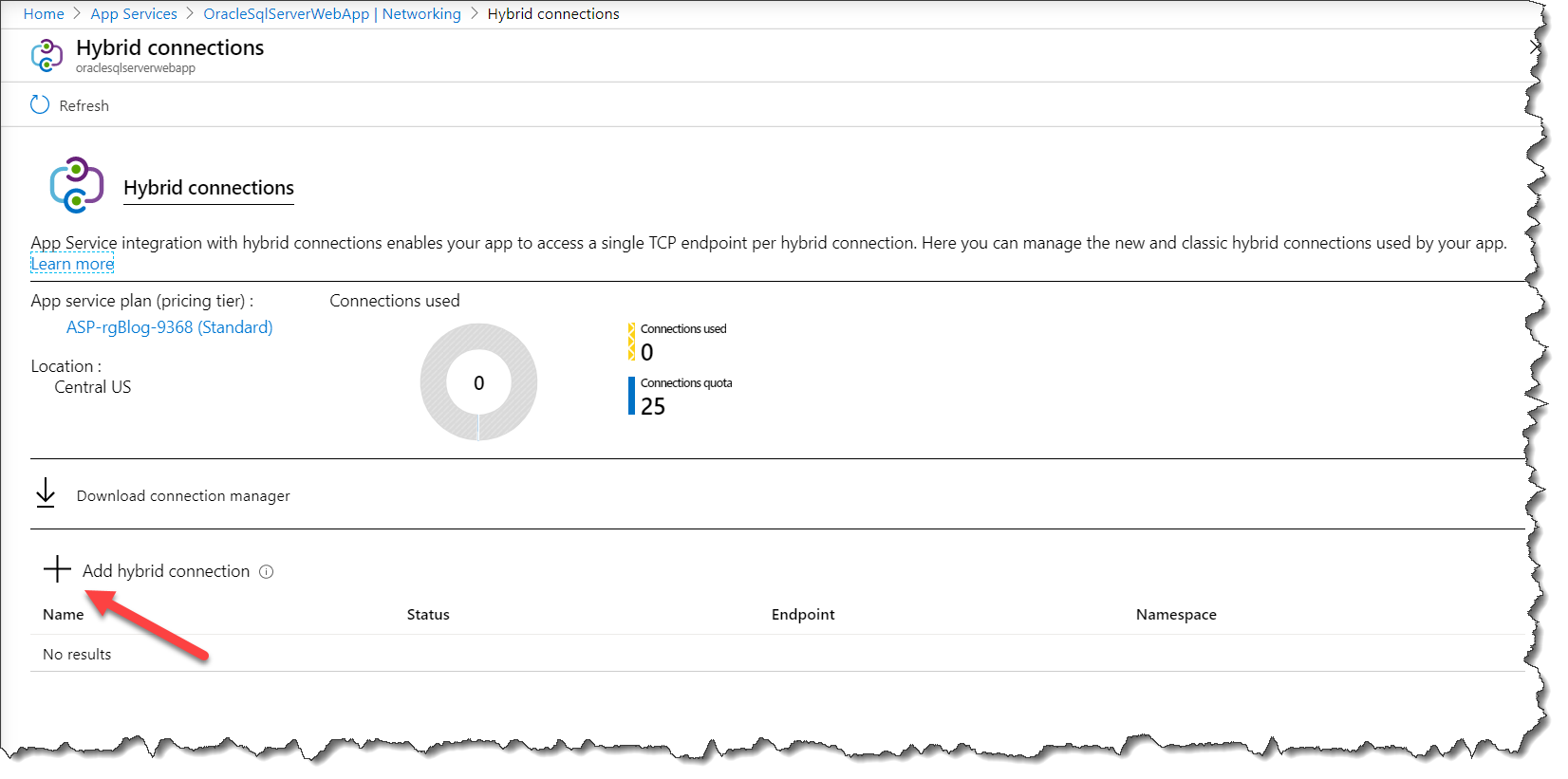Close the Hybrid connections blade
This screenshot has width=1568, height=779.
pos(1535,46)
